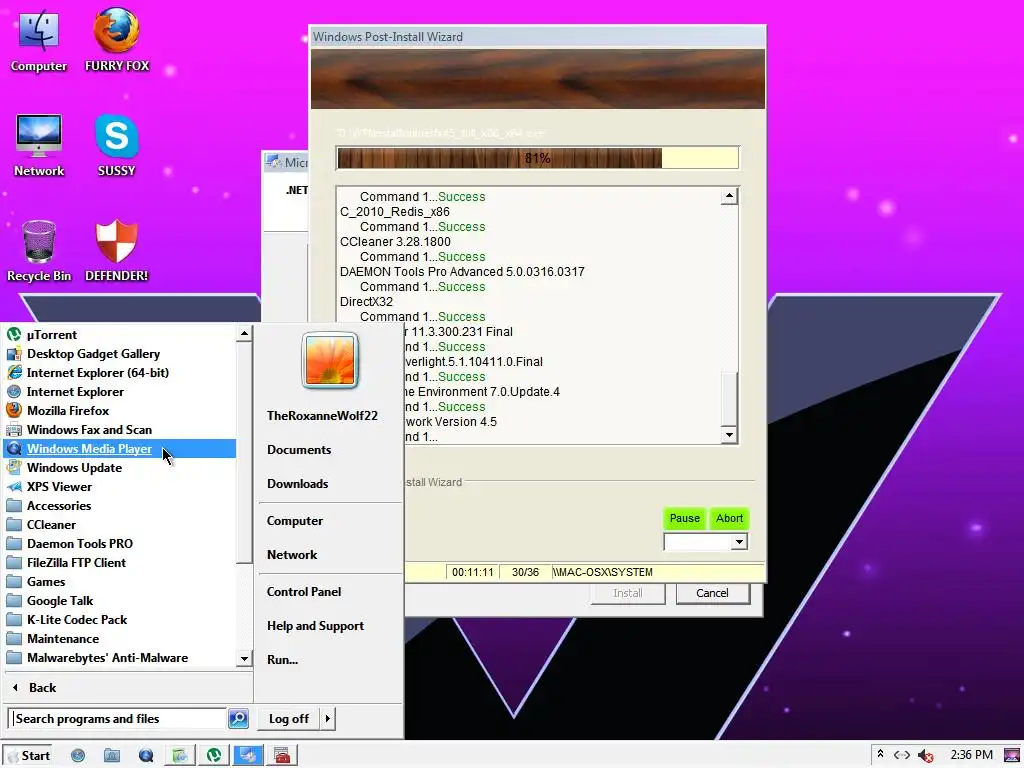Click the user account flower picture

(x=330, y=360)
